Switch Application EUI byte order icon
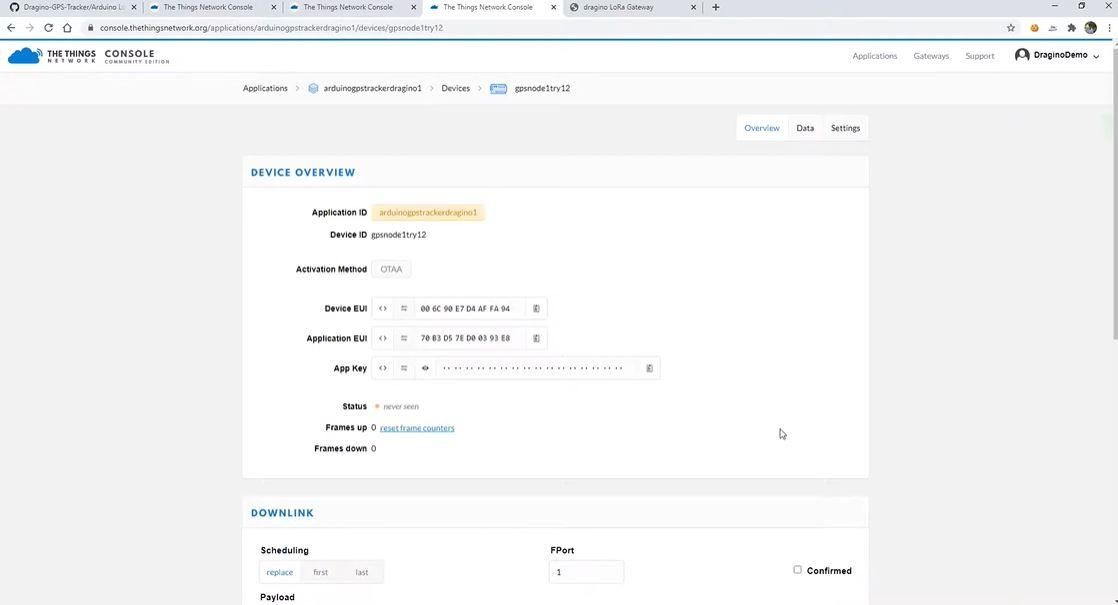 (404, 338)
